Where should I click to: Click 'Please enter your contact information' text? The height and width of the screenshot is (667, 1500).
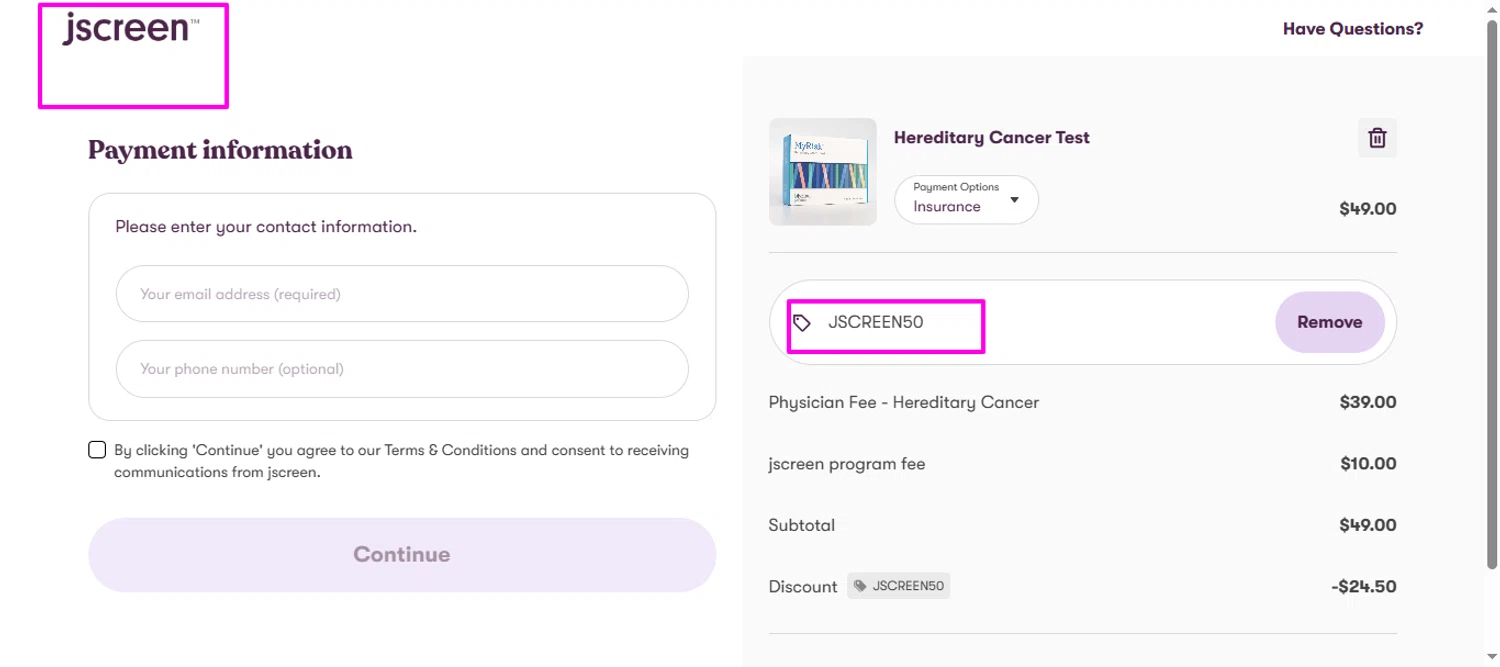tap(266, 227)
